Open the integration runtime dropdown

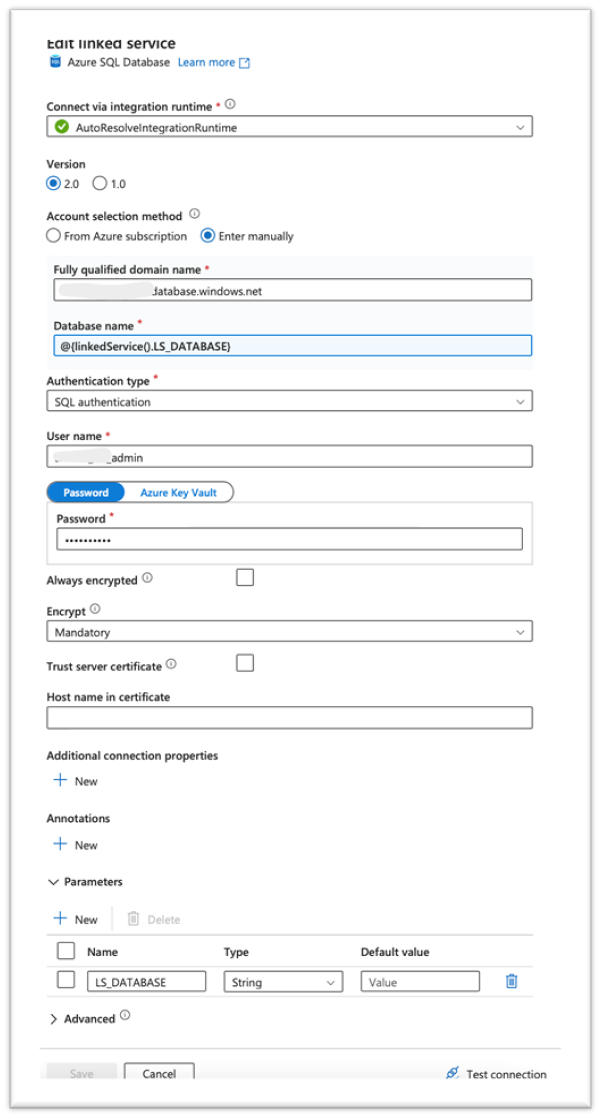289,127
